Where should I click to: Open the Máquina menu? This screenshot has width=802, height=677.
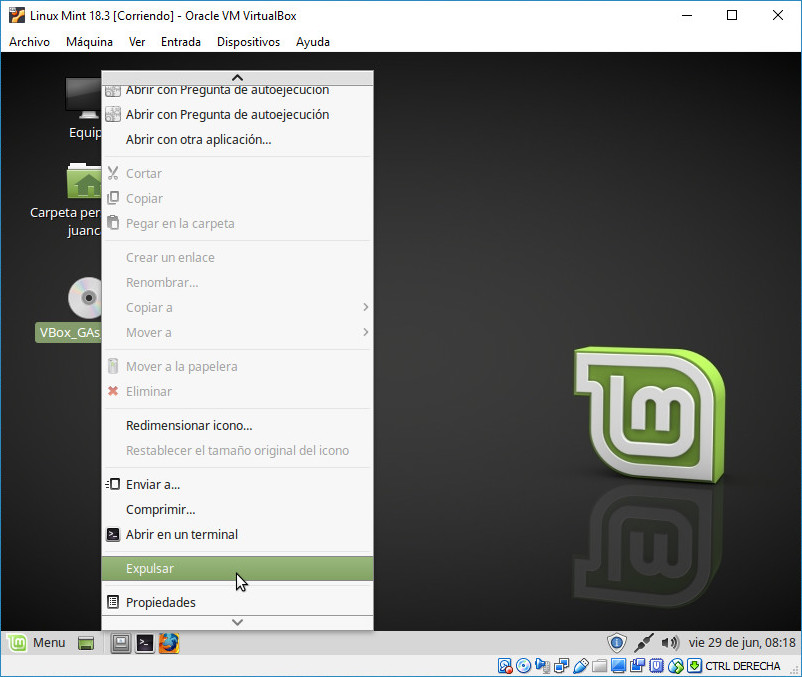[89, 42]
